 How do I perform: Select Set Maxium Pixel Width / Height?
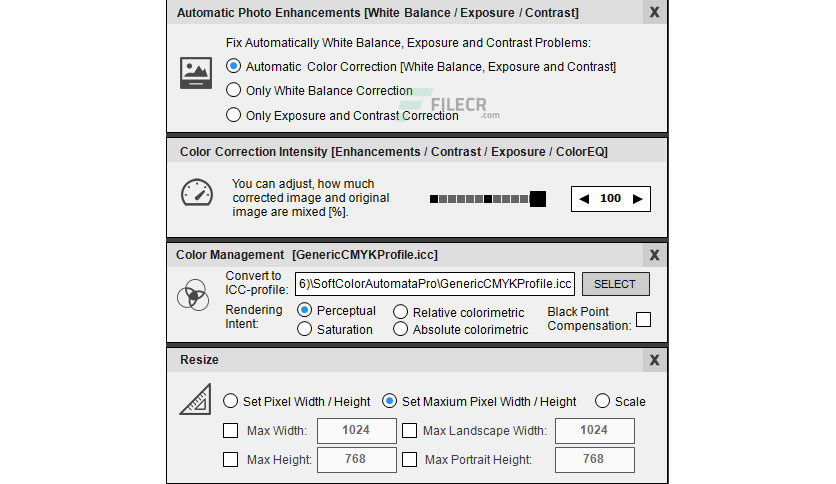point(389,401)
